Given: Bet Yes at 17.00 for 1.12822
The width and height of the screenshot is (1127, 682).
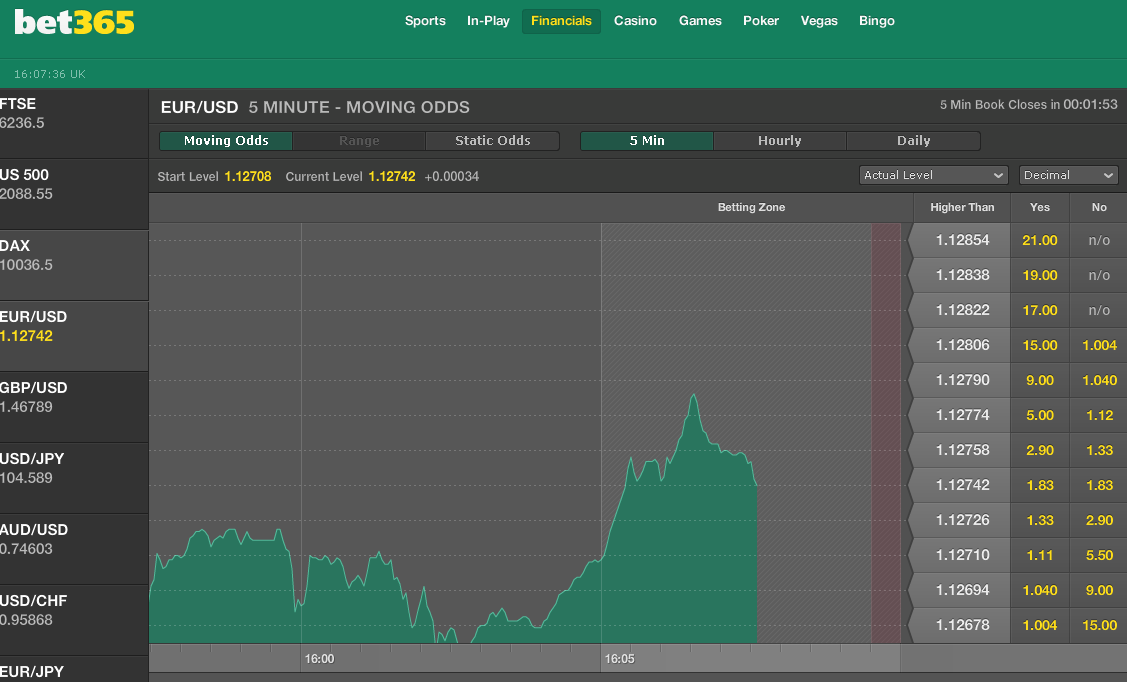Looking at the screenshot, I should coord(1039,310).
